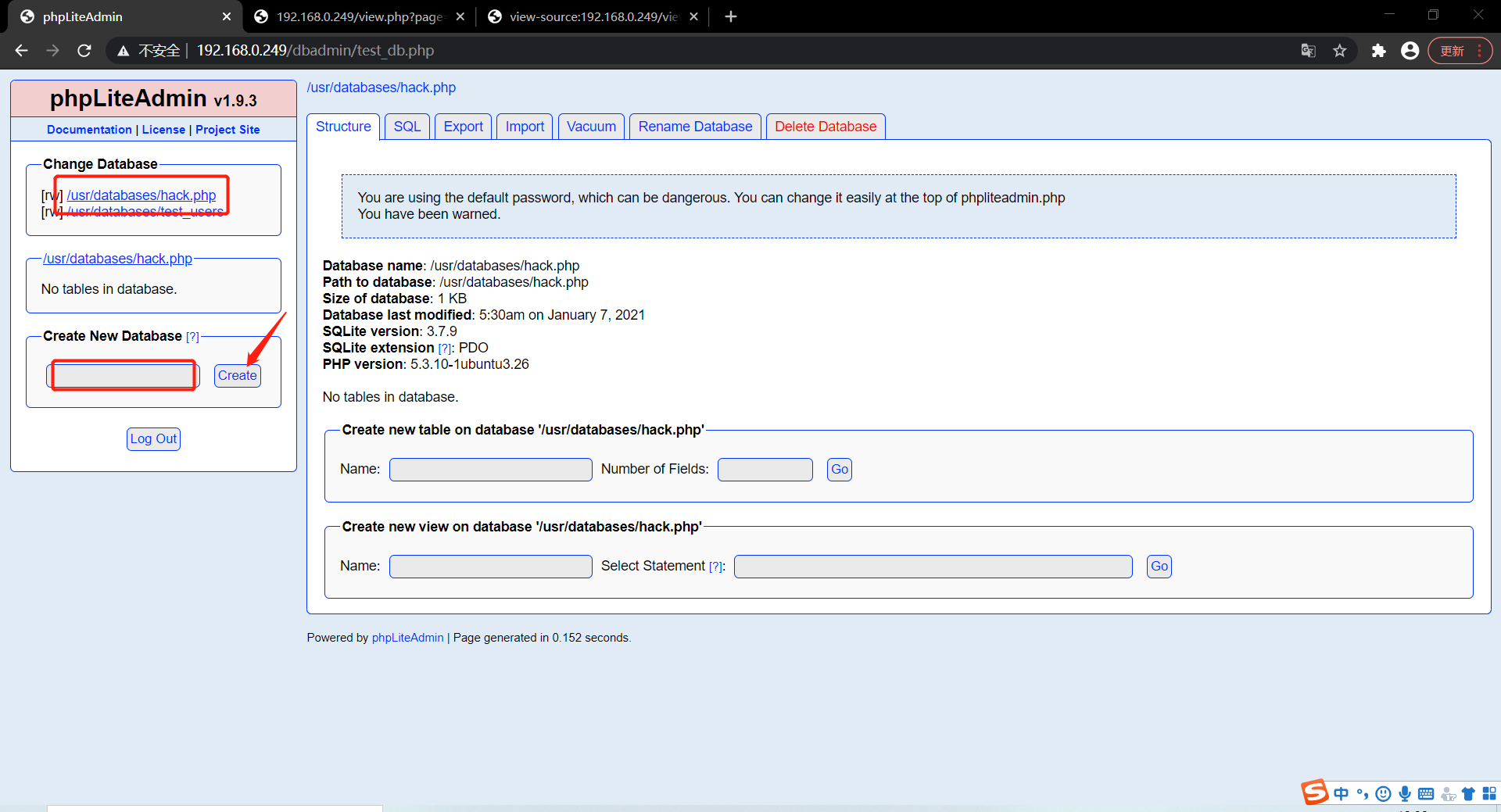Image resolution: width=1501 pixels, height=812 pixels.
Task: Open Create New Database help [?] link
Action: pos(192,337)
